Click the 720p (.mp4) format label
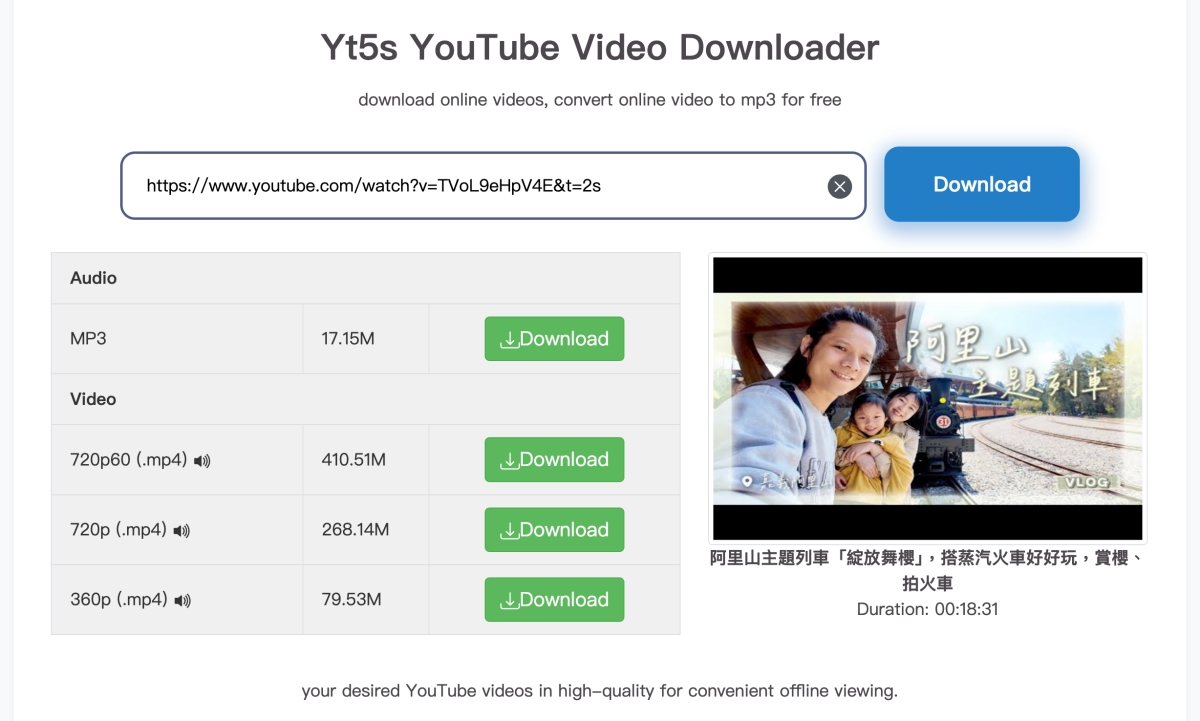Screen dimensions: 1200x721 (118, 530)
